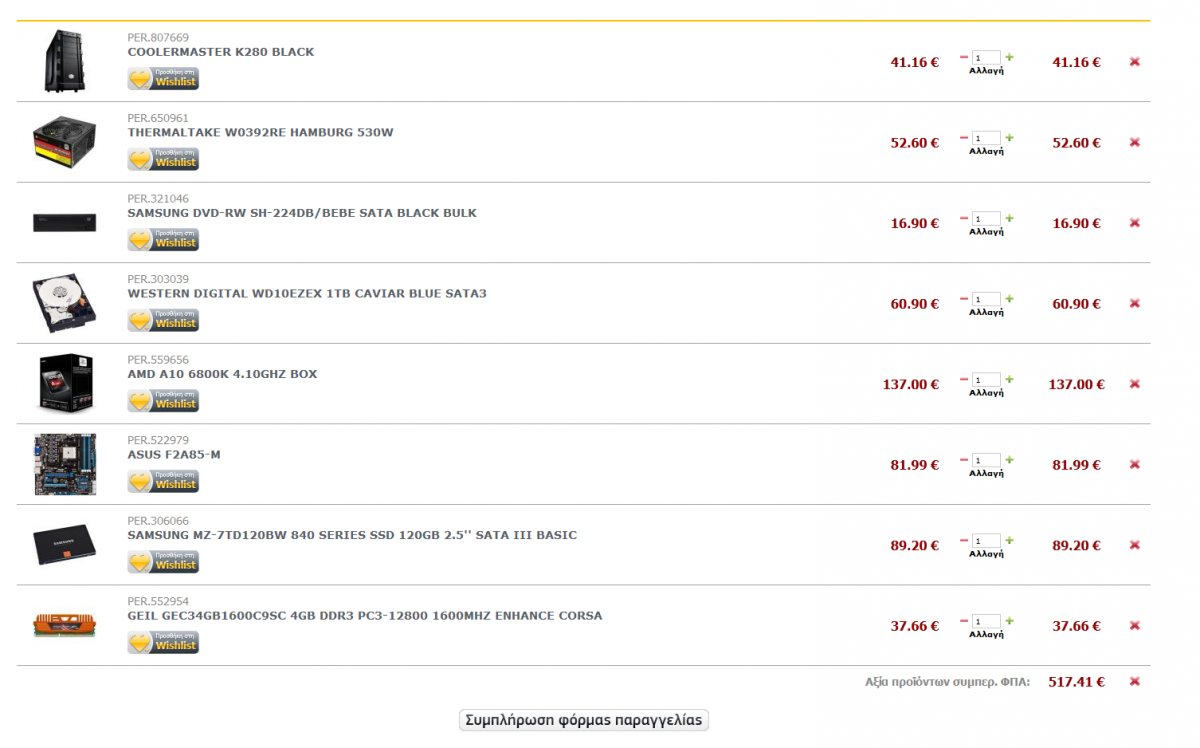The image size is (1200, 748).
Task: Select quantity field for ASUS F2A85-M
Action: [986, 461]
